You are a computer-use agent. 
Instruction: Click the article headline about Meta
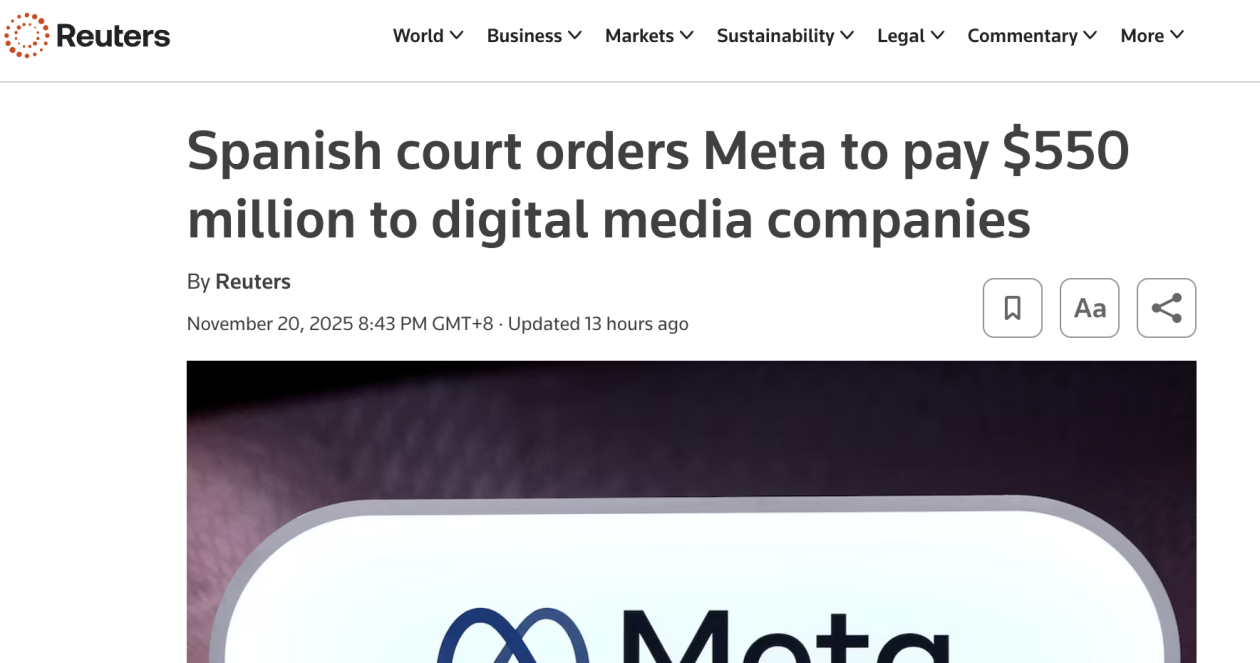click(x=658, y=186)
